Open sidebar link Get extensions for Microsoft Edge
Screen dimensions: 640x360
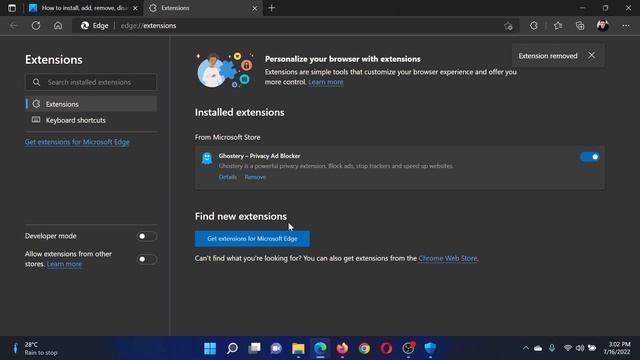click(x=77, y=142)
